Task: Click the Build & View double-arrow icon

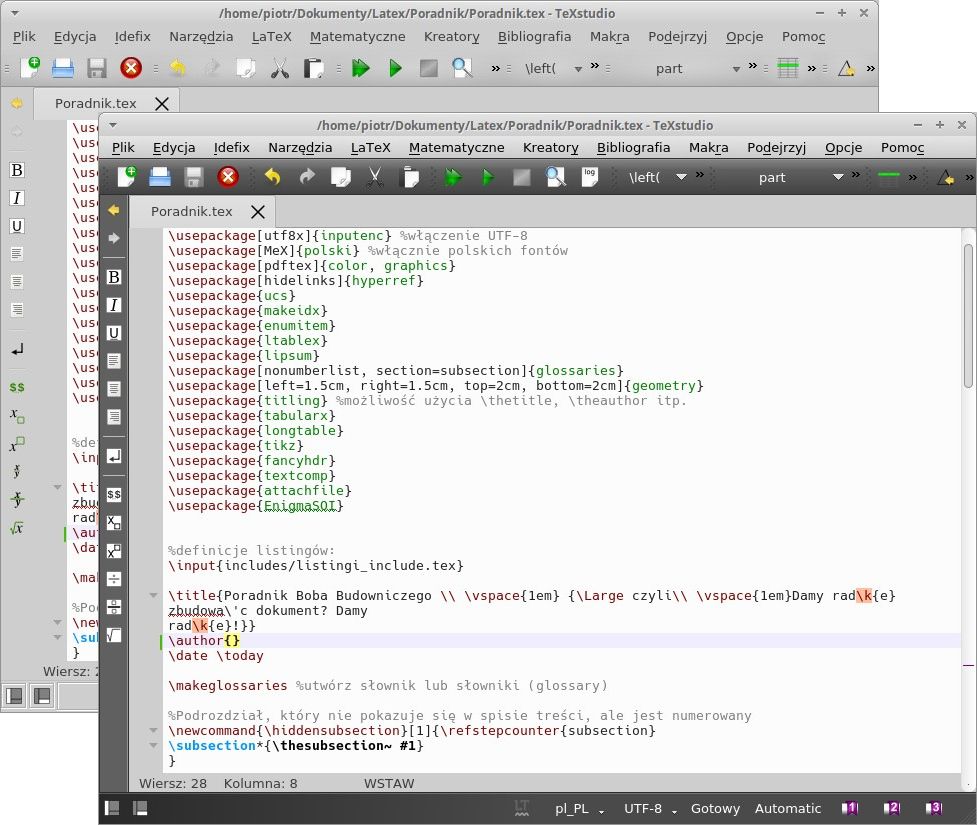Action: point(454,177)
